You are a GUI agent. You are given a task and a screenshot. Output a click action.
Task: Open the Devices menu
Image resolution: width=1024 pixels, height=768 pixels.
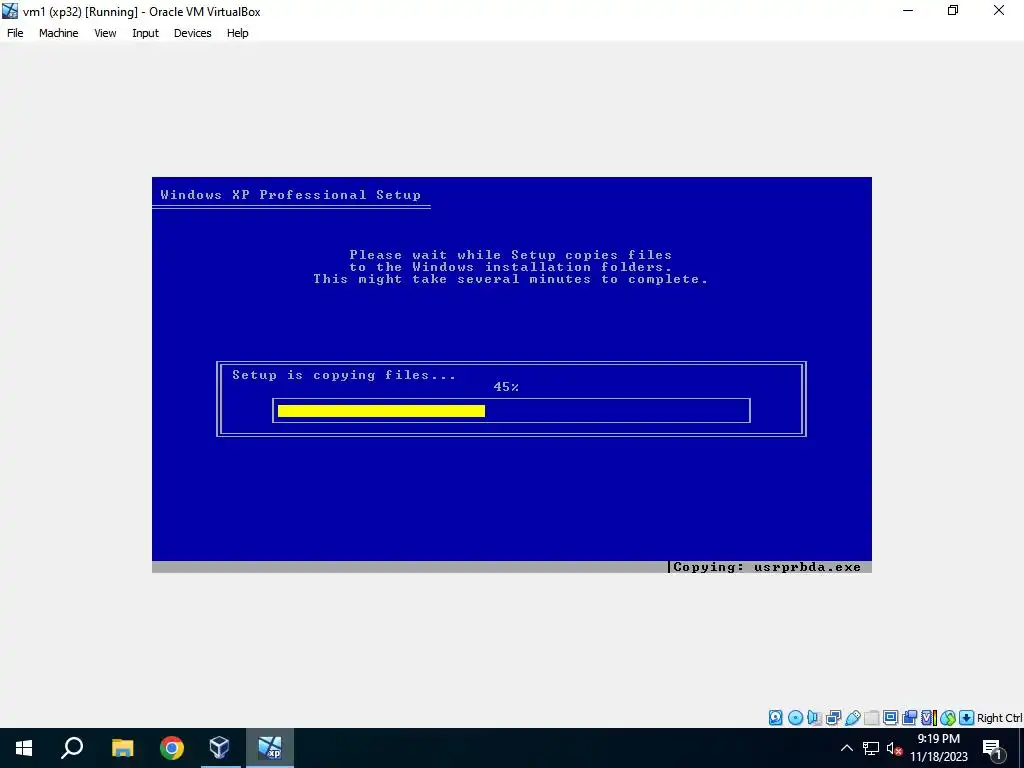coord(192,33)
